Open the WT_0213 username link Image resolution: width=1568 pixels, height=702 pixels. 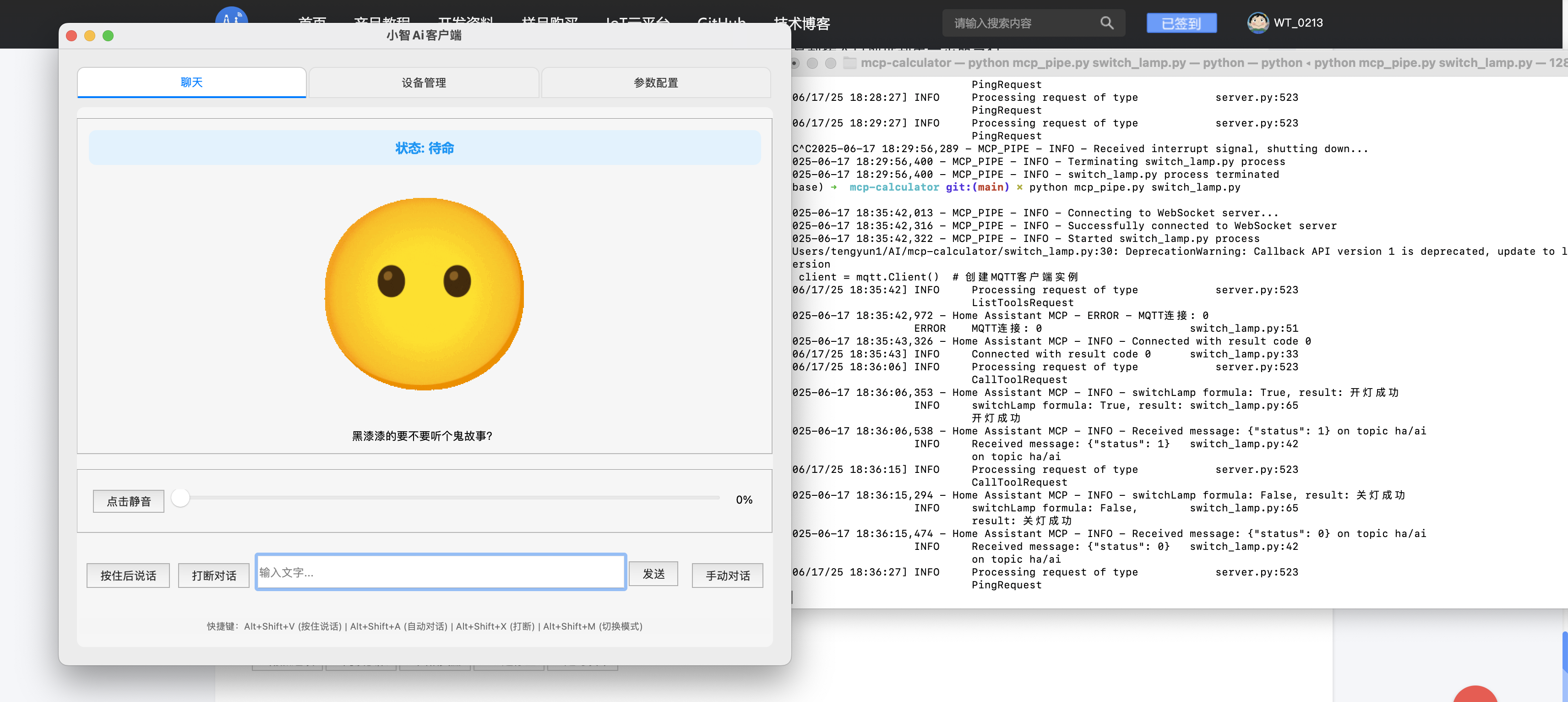click(1298, 22)
